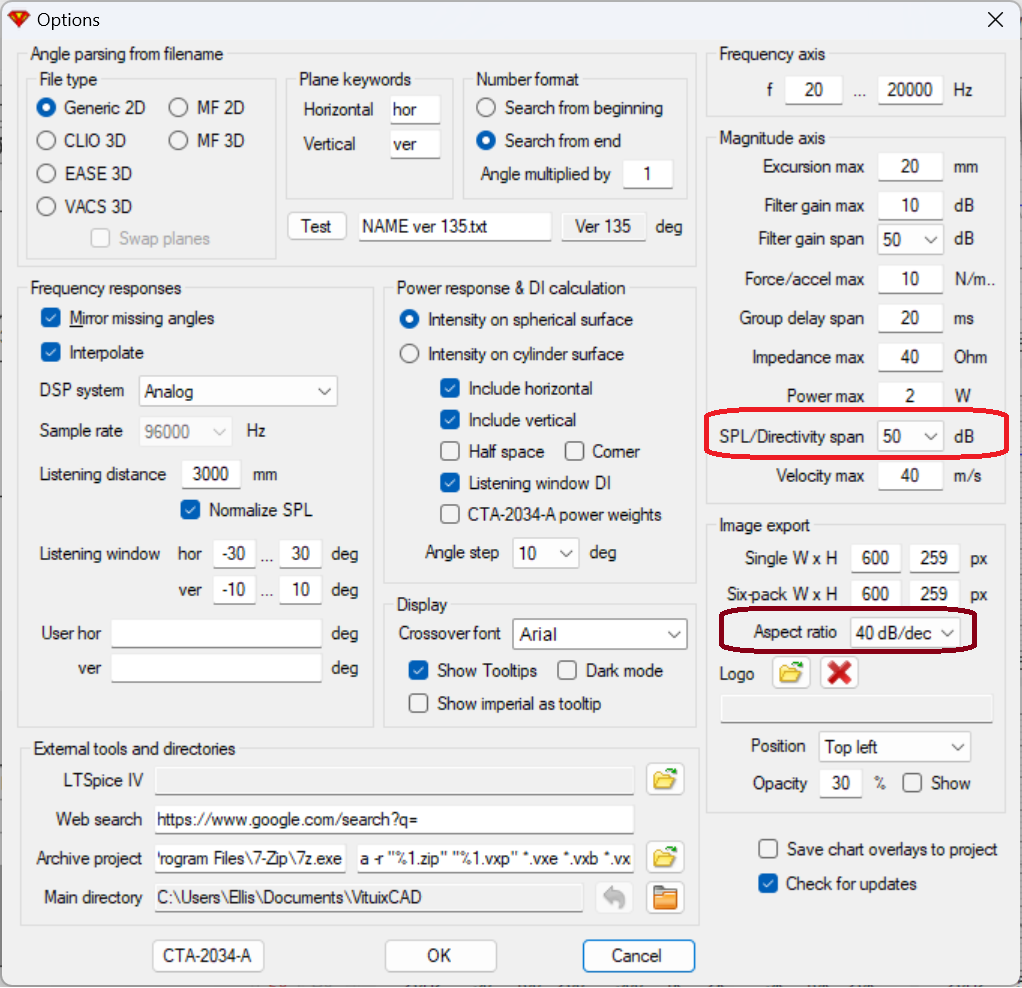Reset main directory with the undo arrow

pyautogui.click(x=614, y=897)
